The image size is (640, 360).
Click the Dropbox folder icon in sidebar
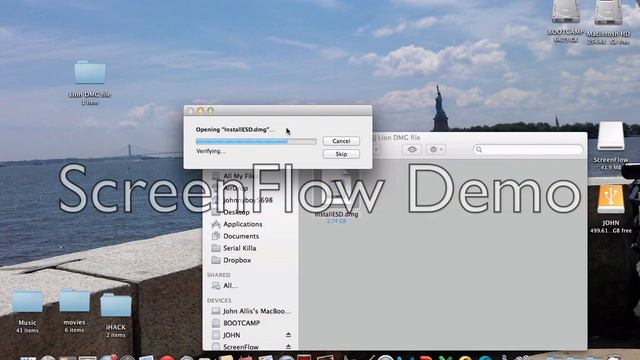(x=216, y=260)
